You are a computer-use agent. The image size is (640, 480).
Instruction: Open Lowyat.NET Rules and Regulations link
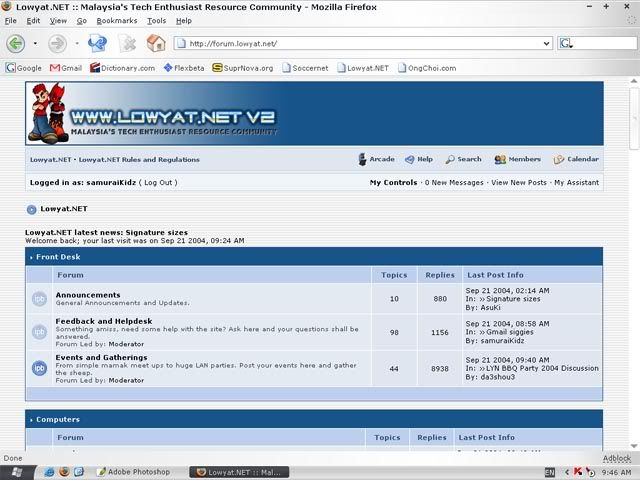139,160
